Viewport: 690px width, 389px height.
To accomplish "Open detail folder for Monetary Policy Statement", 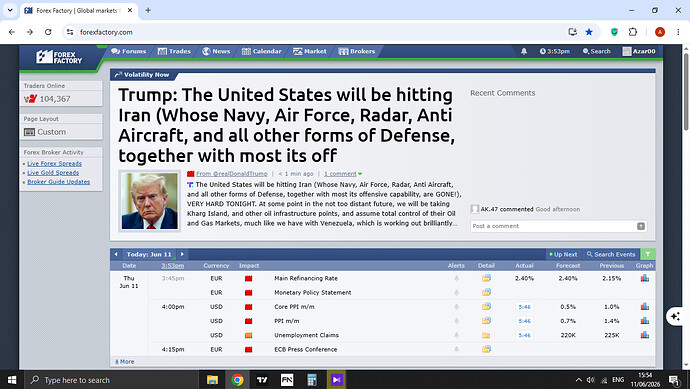I will tap(486, 292).
